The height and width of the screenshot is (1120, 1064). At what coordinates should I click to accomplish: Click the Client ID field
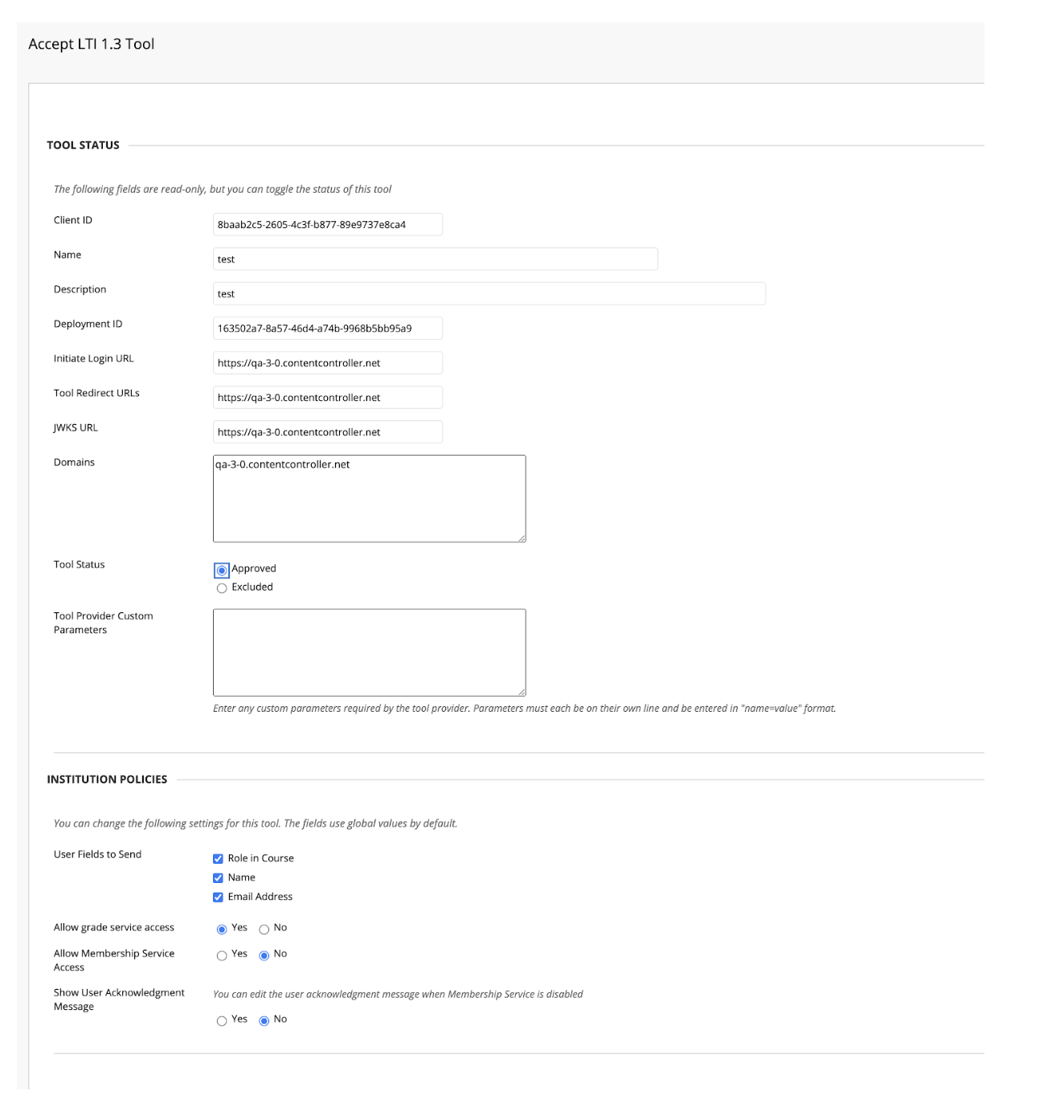tap(328, 224)
